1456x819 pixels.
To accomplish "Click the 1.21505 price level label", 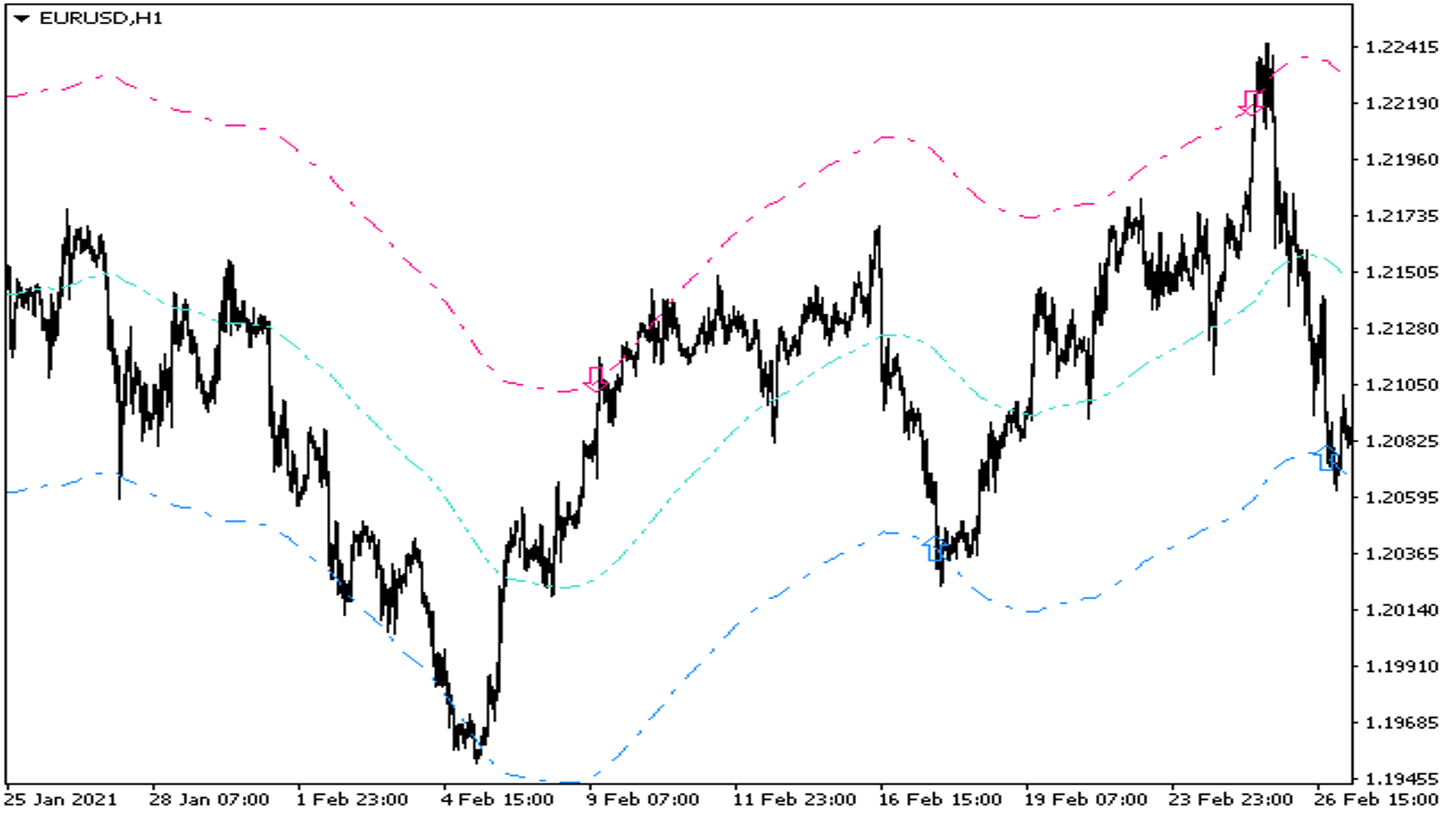I will pos(1401,272).
